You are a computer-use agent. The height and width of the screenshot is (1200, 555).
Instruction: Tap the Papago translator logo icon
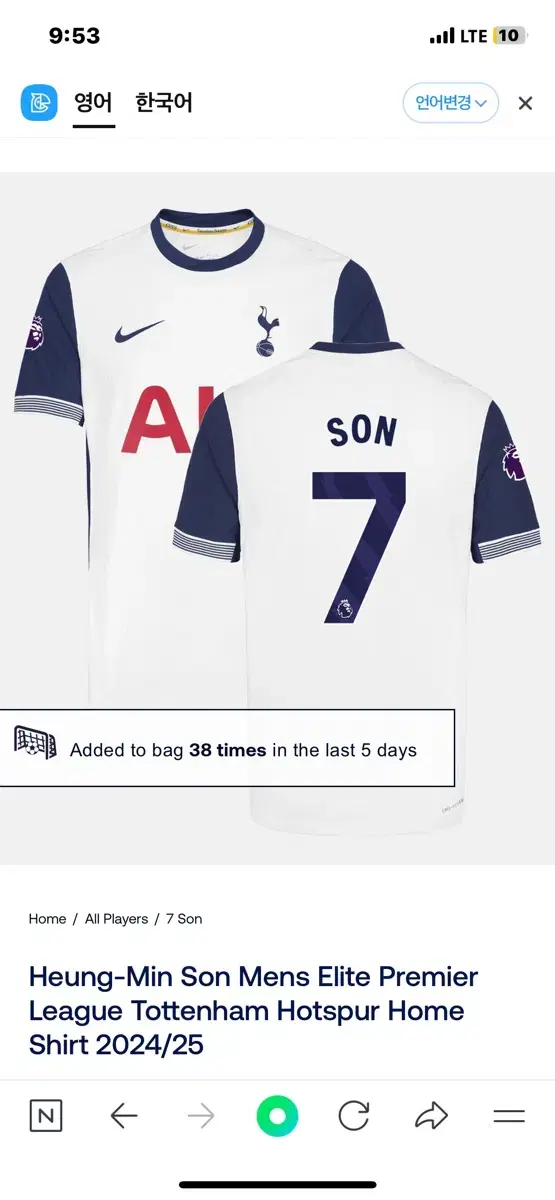[x=40, y=103]
